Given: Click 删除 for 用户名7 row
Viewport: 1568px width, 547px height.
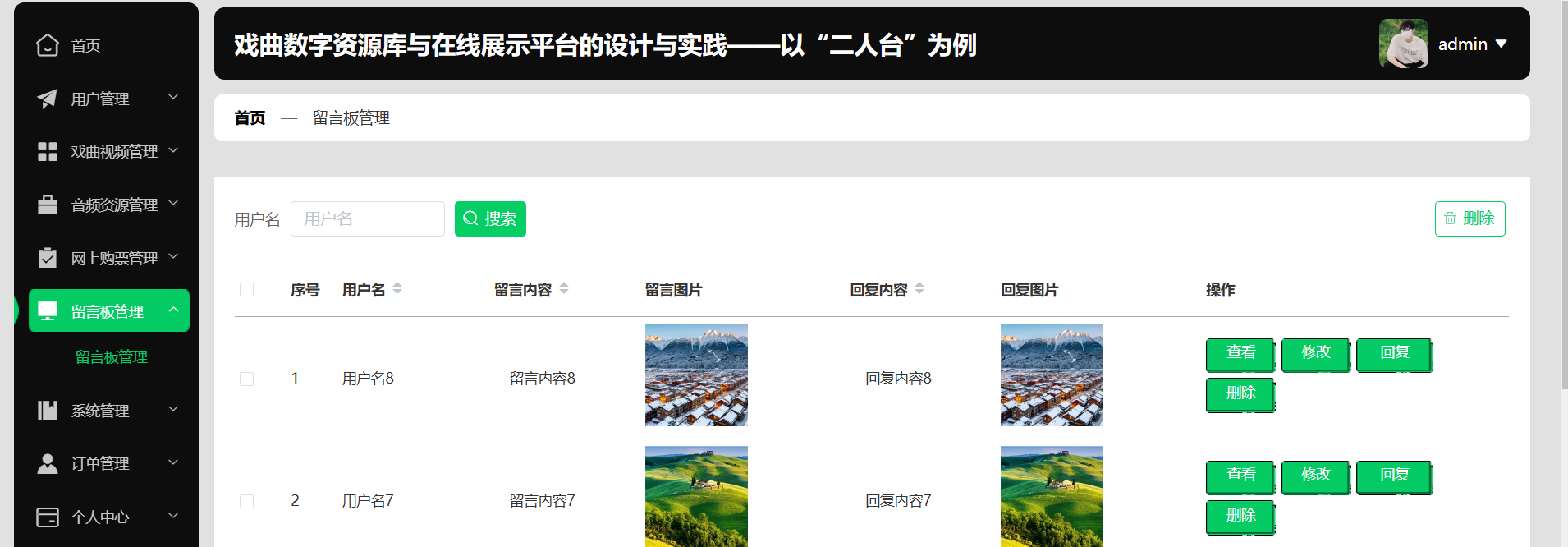Looking at the screenshot, I should (1240, 517).
